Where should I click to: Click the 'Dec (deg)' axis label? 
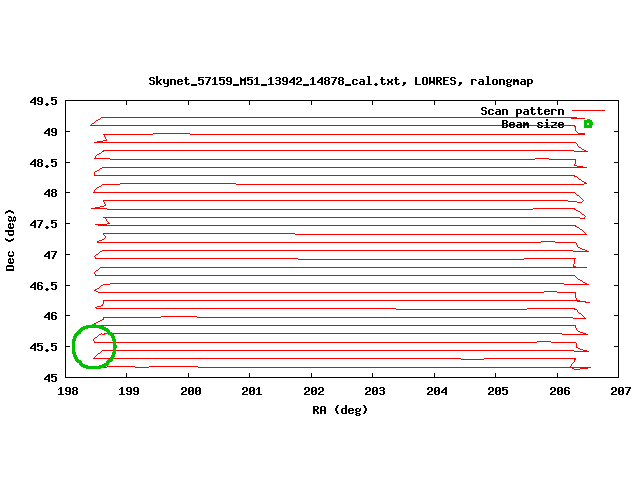tap(10, 240)
